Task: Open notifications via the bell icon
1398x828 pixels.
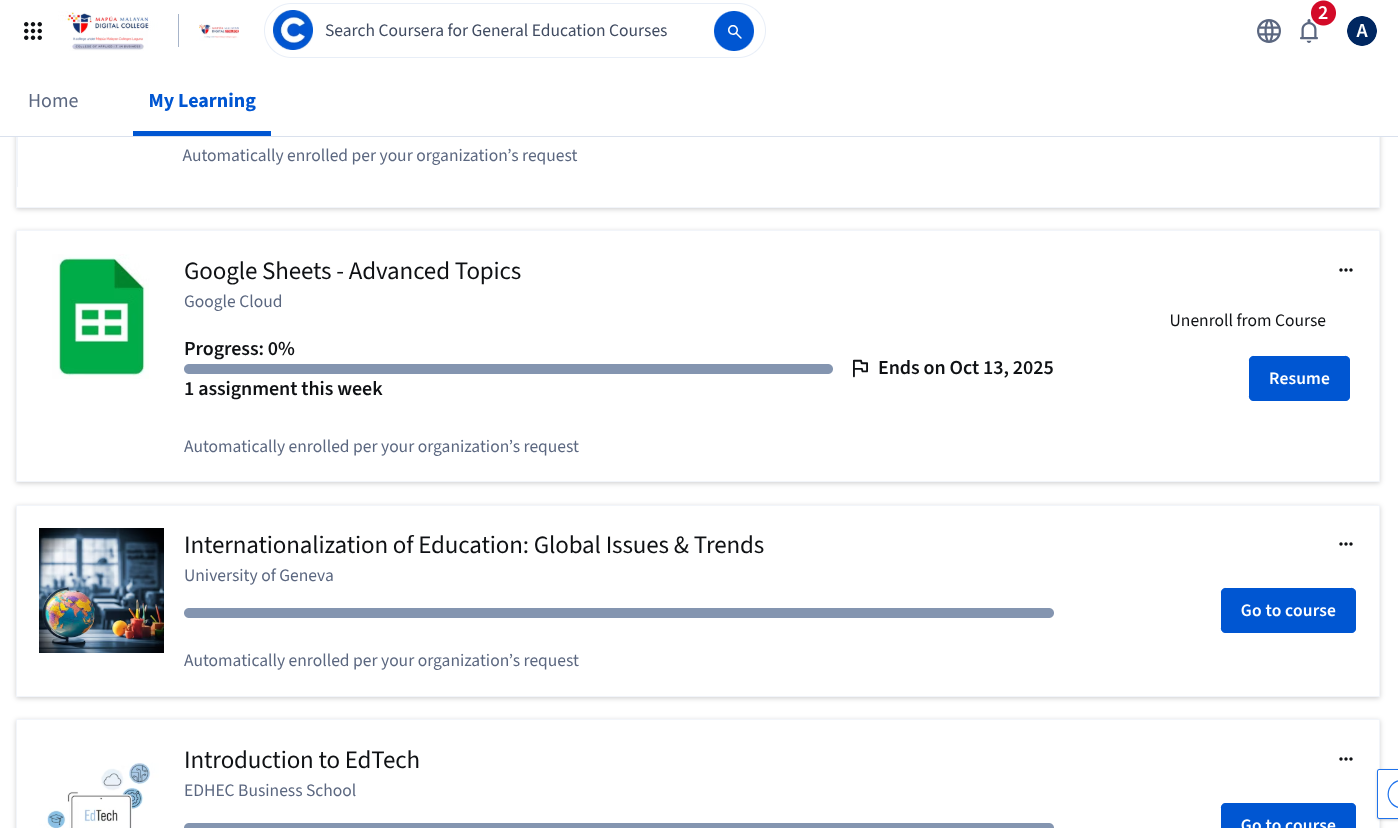Action: pyautogui.click(x=1308, y=31)
